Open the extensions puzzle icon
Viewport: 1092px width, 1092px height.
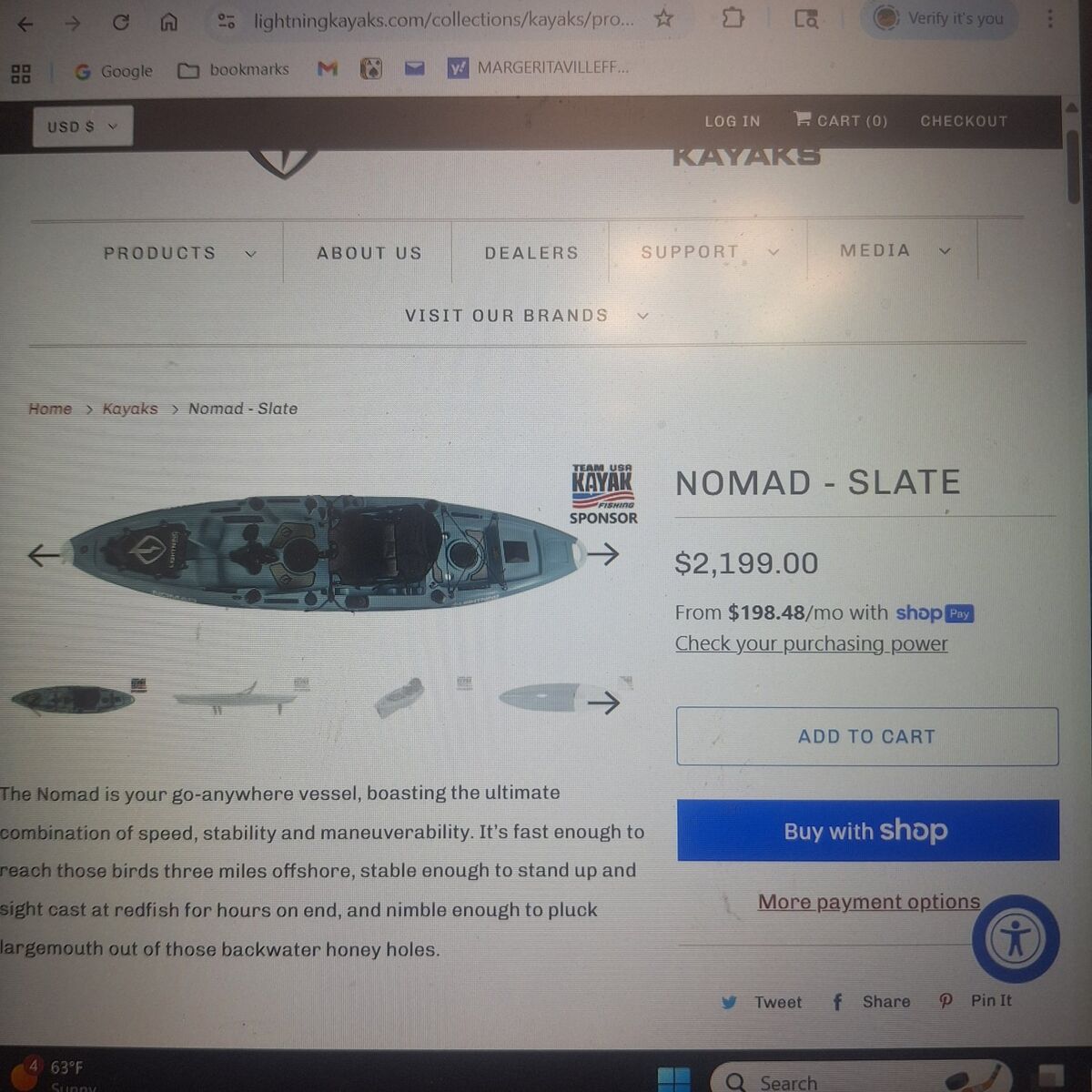733,18
